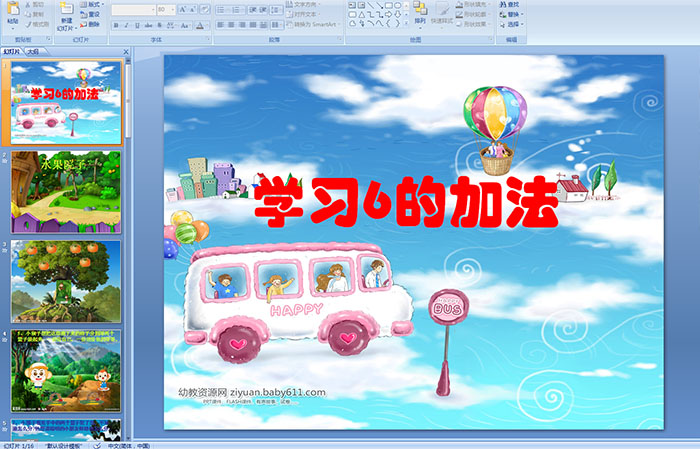700x449 pixels.
Task: Toggle bold formatting
Action: click(116, 25)
